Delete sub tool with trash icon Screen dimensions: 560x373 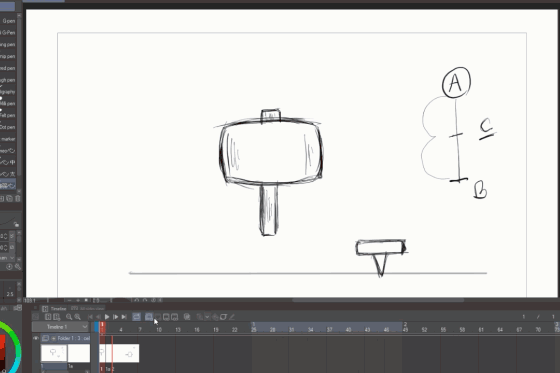point(18,199)
